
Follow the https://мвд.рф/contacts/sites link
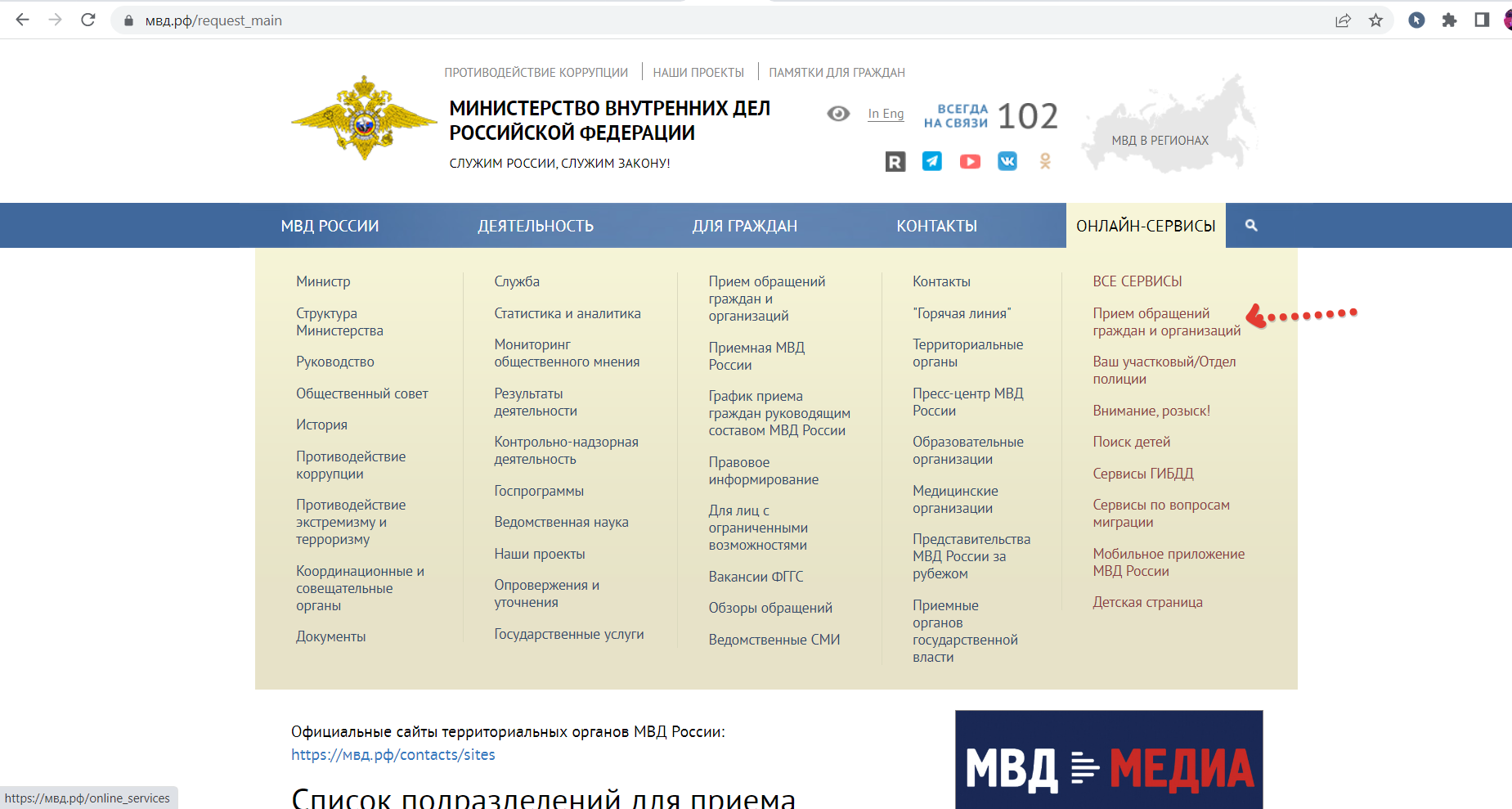[x=393, y=754]
